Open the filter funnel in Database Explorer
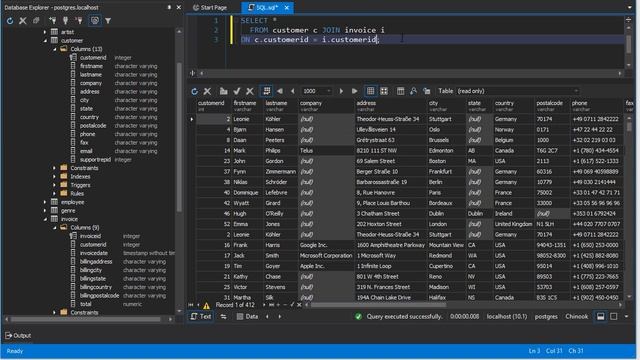This screenshot has height=360, width=640. coord(108,20)
